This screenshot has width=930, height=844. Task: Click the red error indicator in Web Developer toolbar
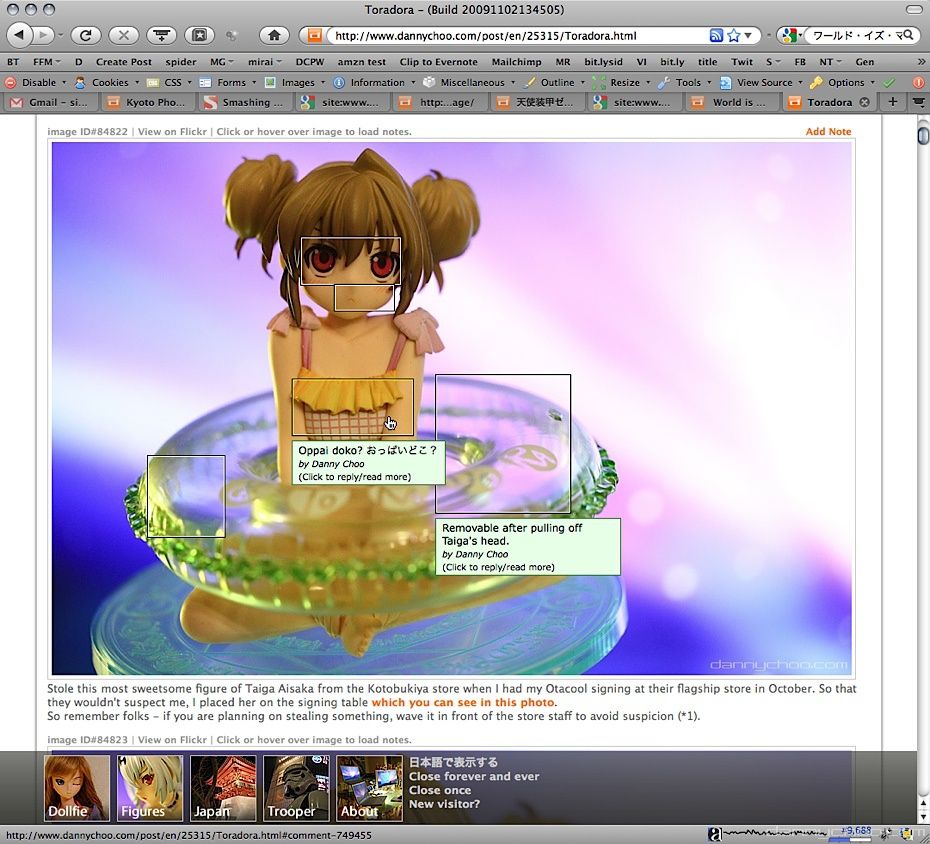[x=918, y=82]
